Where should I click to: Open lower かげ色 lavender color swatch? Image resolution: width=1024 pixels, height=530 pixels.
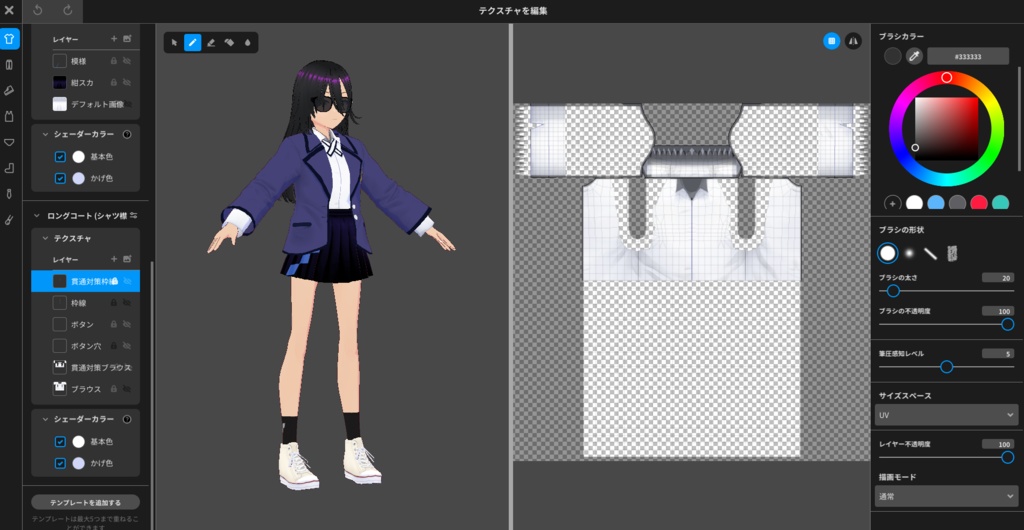tap(78, 463)
